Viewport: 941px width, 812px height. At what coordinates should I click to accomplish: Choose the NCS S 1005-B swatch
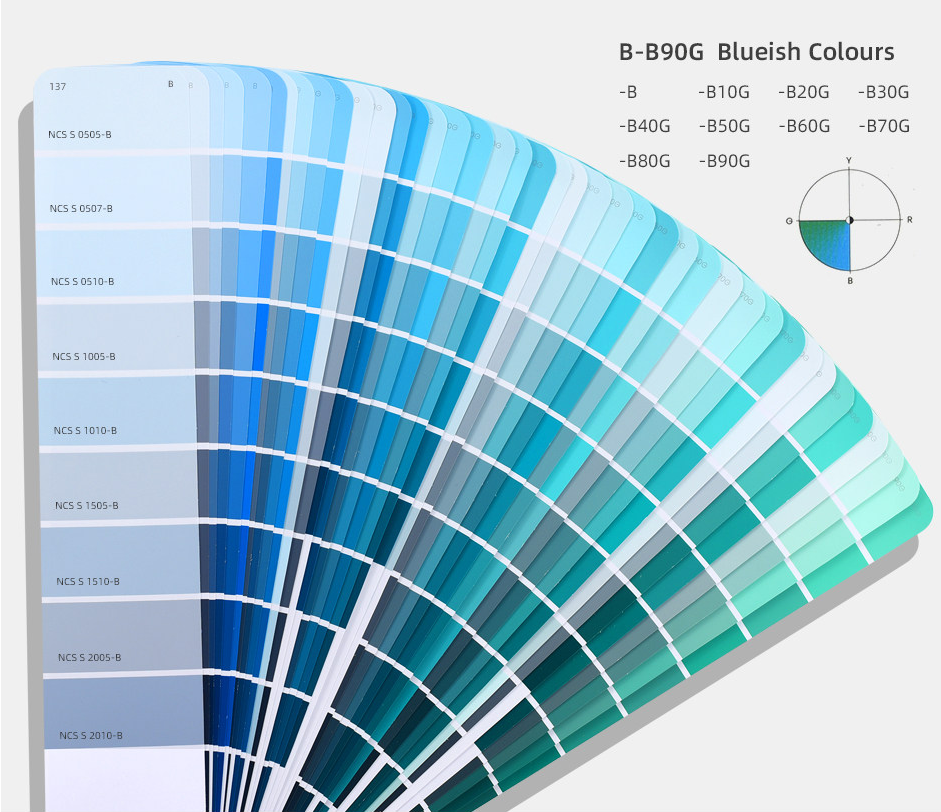(116, 338)
